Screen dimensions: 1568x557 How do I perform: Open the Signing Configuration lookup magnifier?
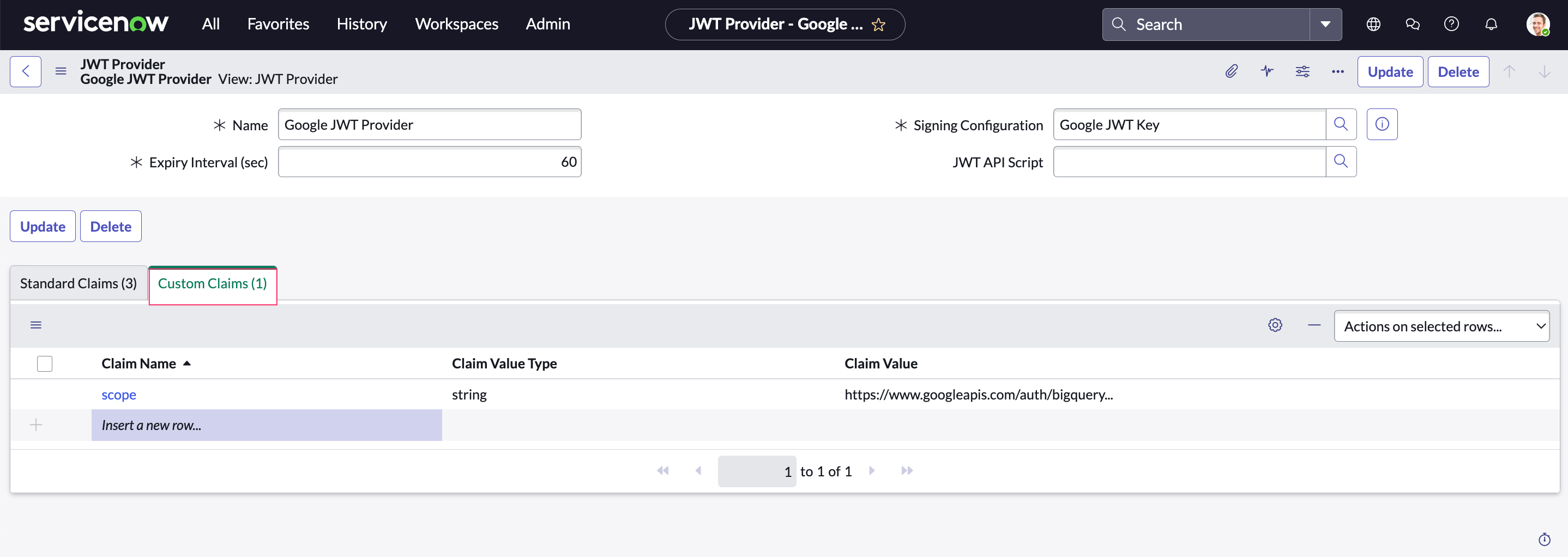coord(1342,124)
